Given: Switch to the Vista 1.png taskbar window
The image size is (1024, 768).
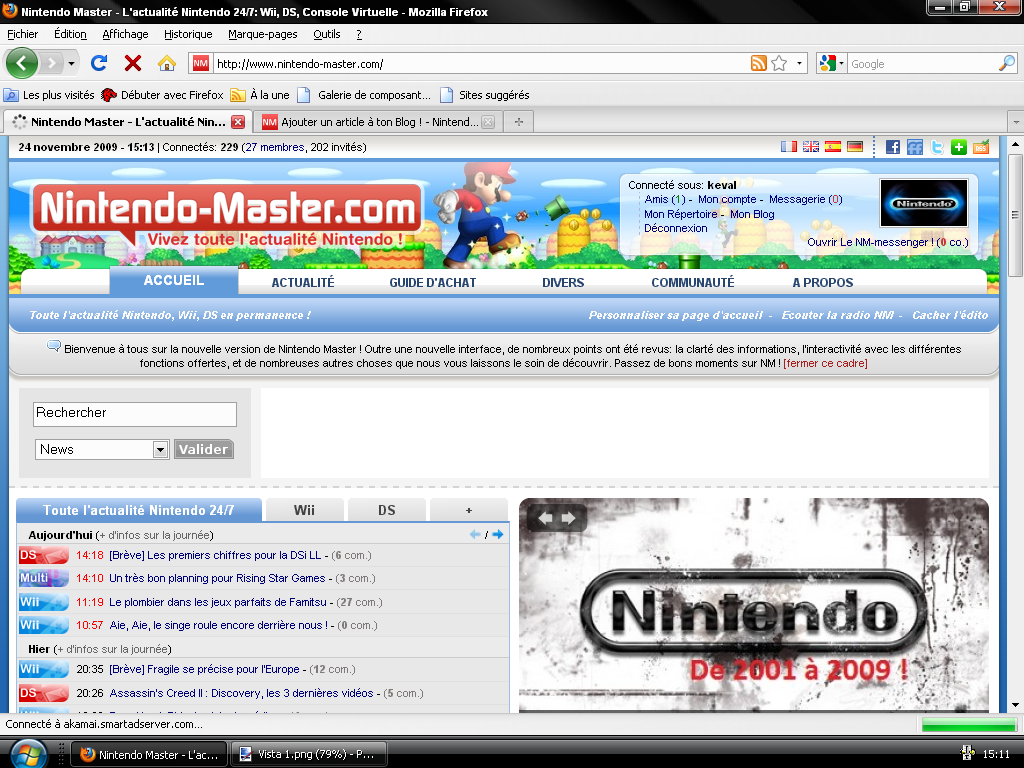Looking at the screenshot, I should click(x=310, y=754).
